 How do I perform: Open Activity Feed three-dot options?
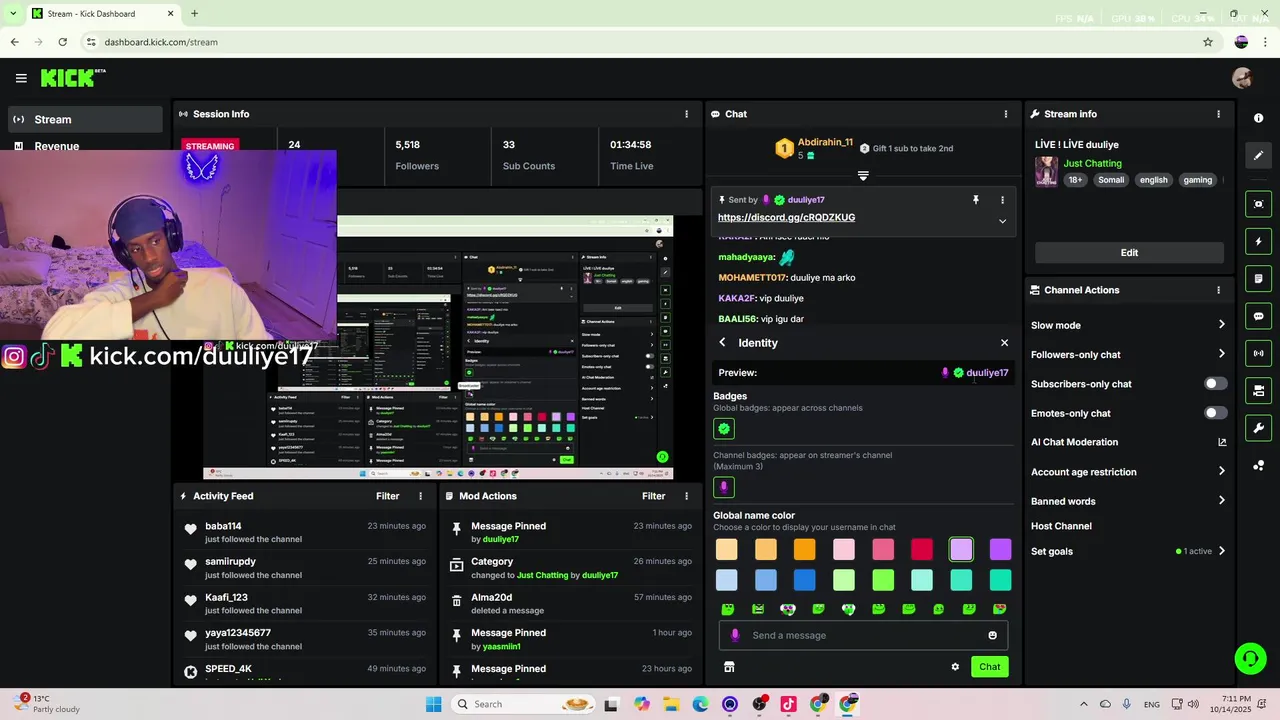click(420, 496)
